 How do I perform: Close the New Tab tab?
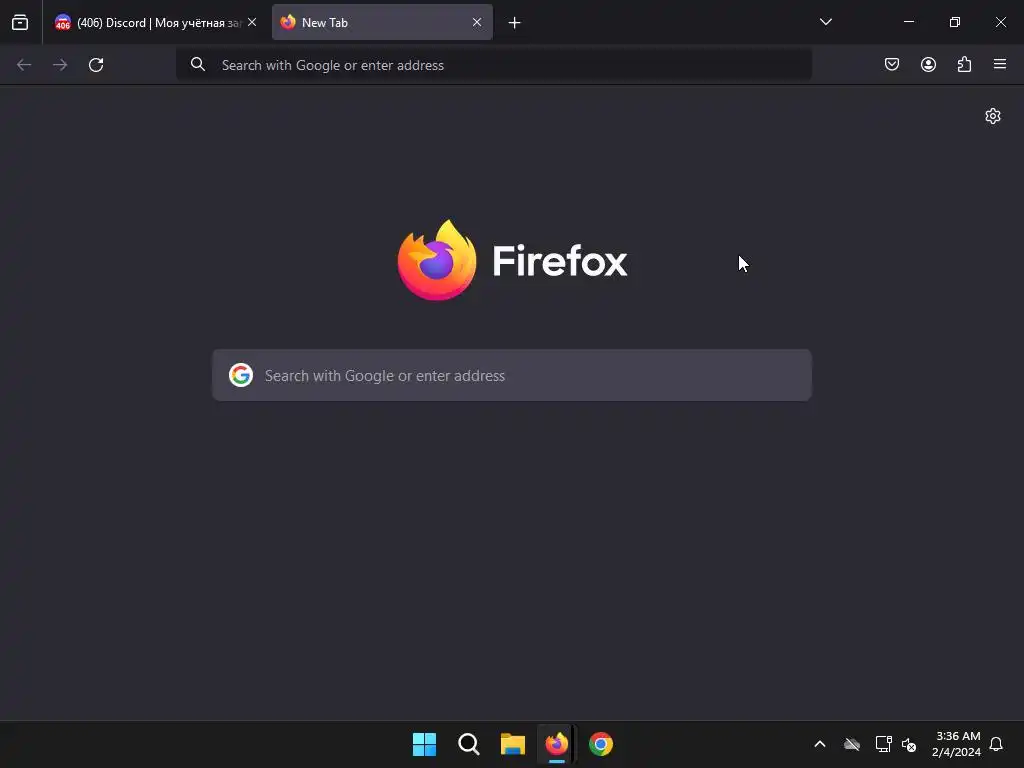tap(477, 22)
